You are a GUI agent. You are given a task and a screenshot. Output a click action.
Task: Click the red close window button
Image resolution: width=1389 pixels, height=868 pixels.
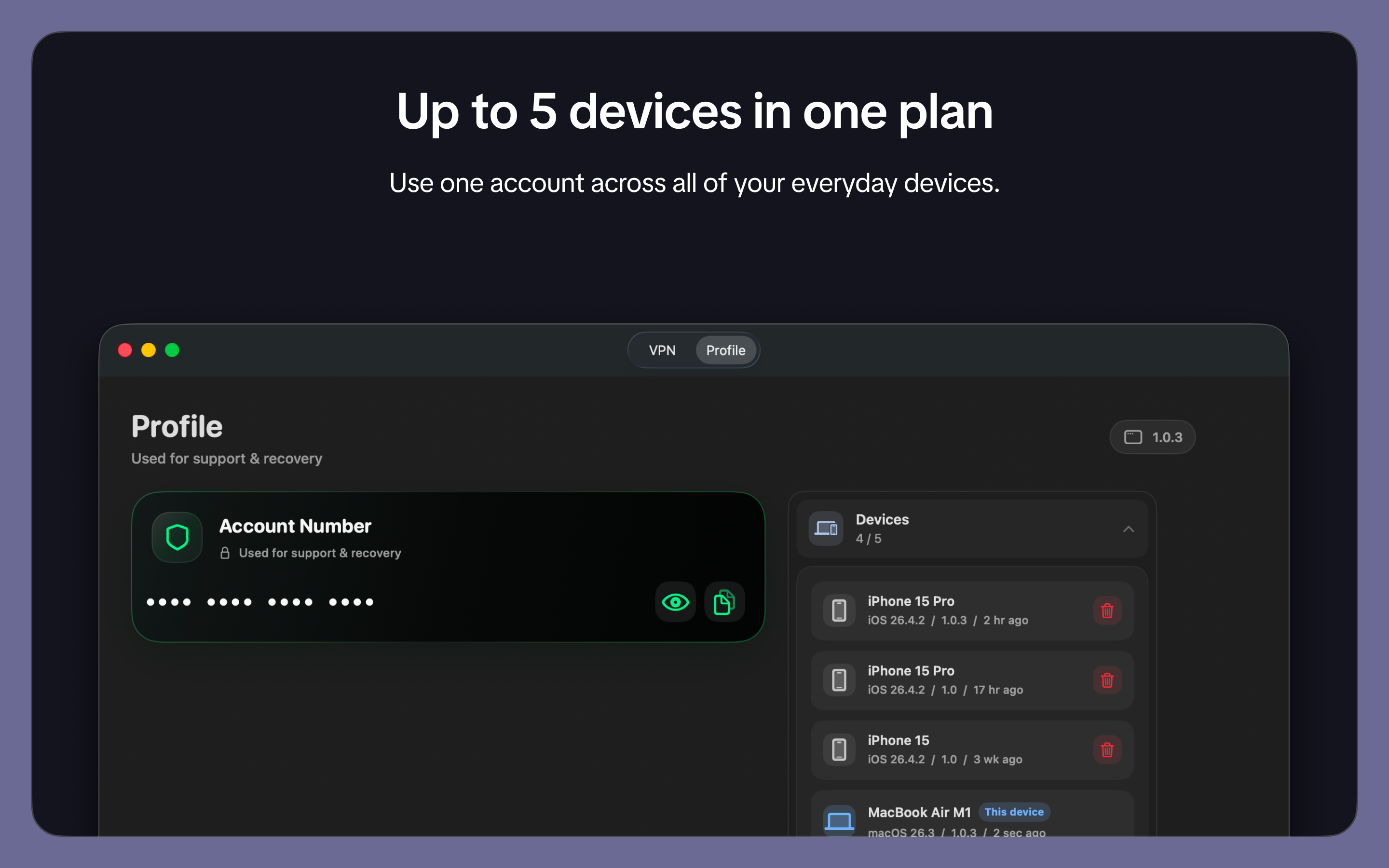coord(125,350)
